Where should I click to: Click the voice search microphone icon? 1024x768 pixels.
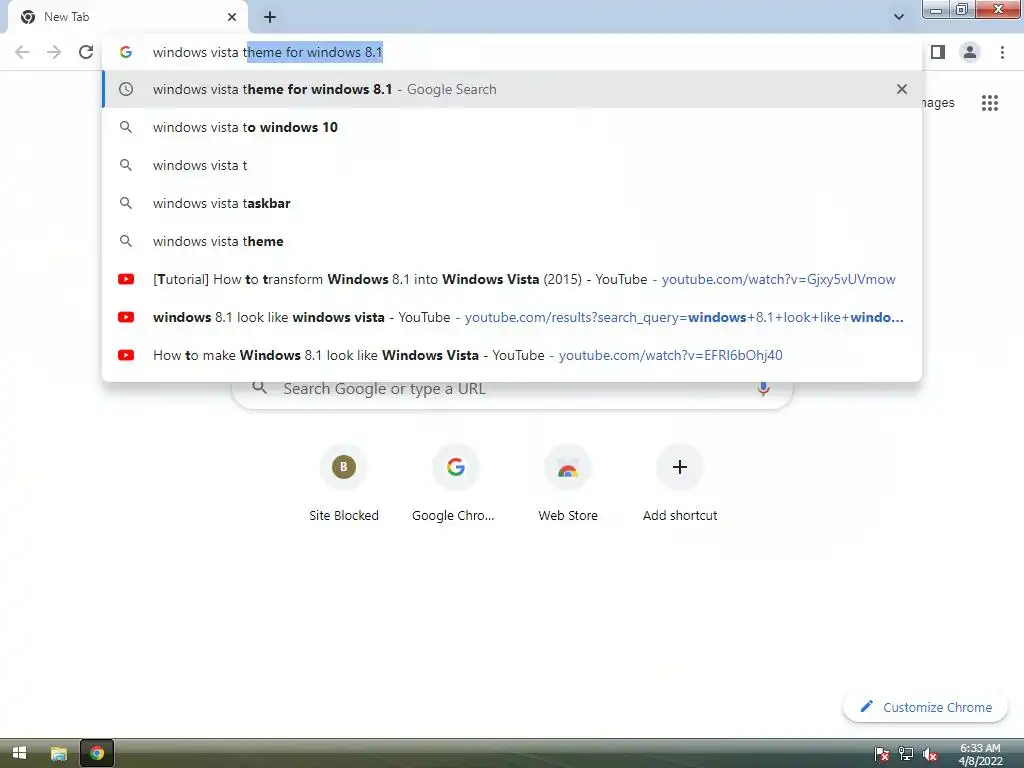763,389
